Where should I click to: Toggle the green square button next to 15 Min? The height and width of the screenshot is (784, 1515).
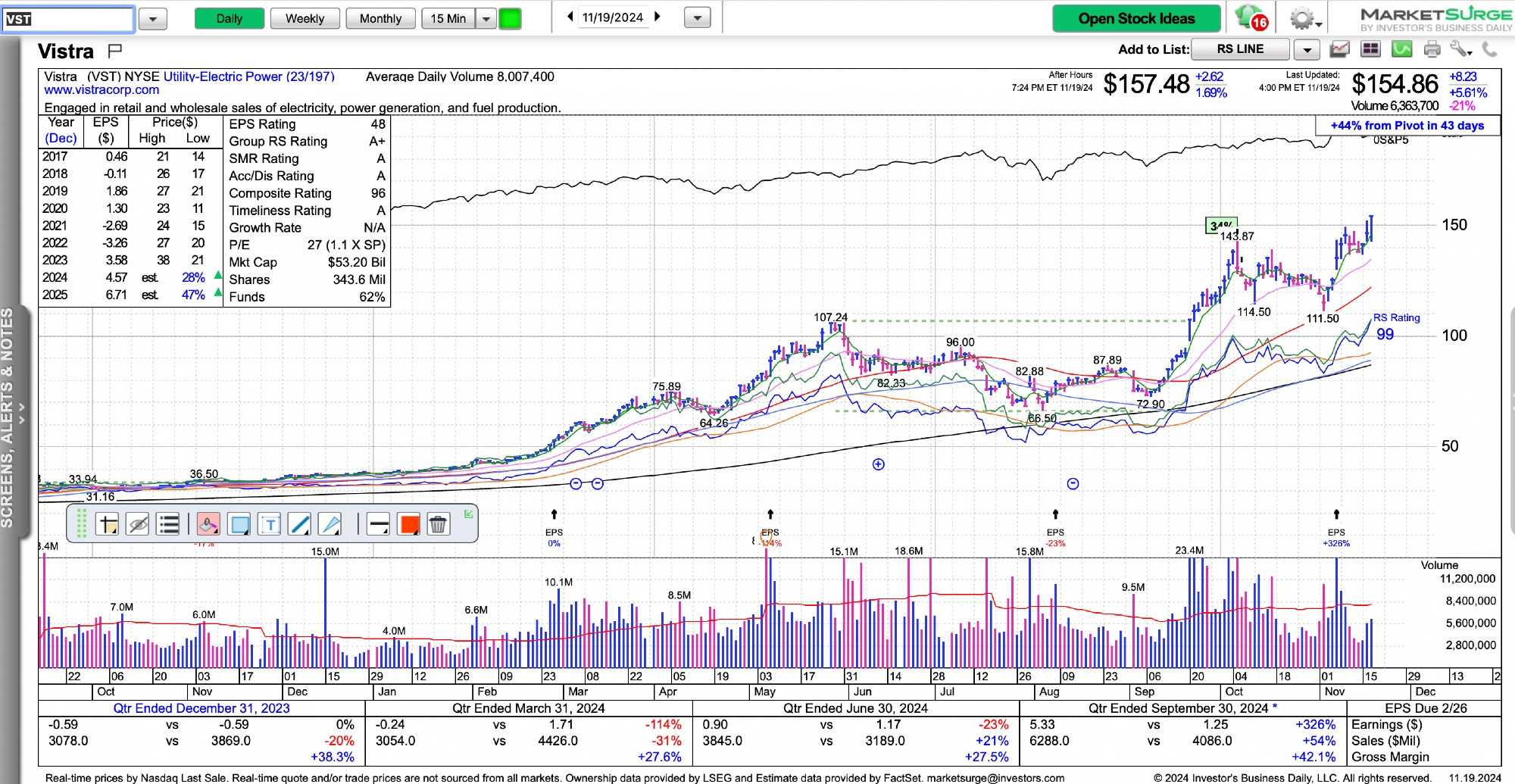511,18
